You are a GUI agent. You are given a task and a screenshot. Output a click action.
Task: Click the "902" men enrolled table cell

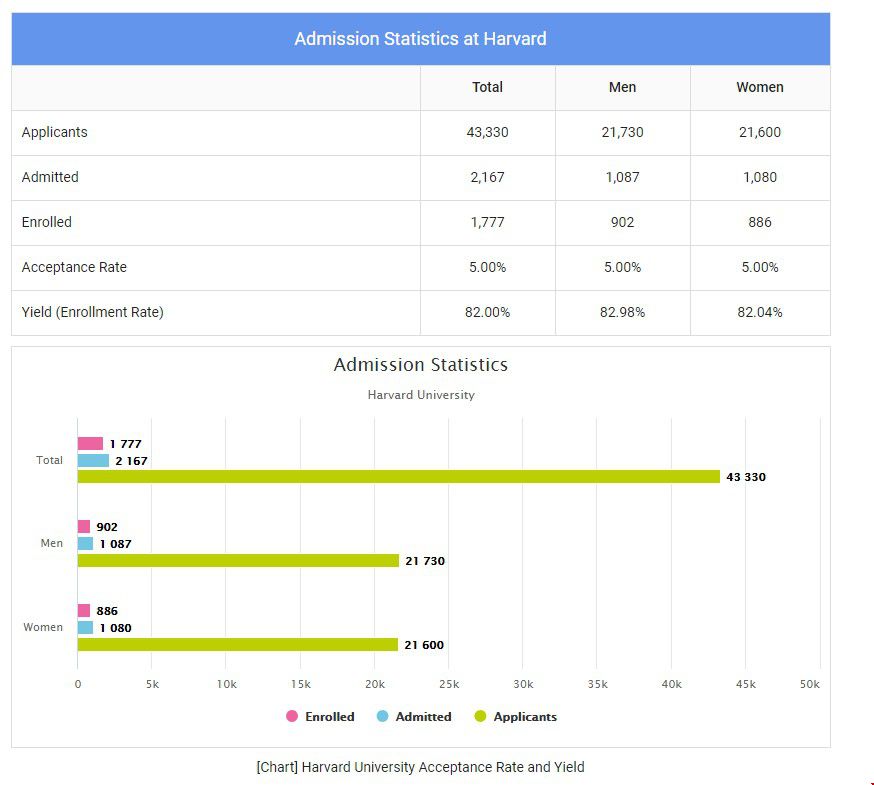pyautogui.click(x=622, y=222)
